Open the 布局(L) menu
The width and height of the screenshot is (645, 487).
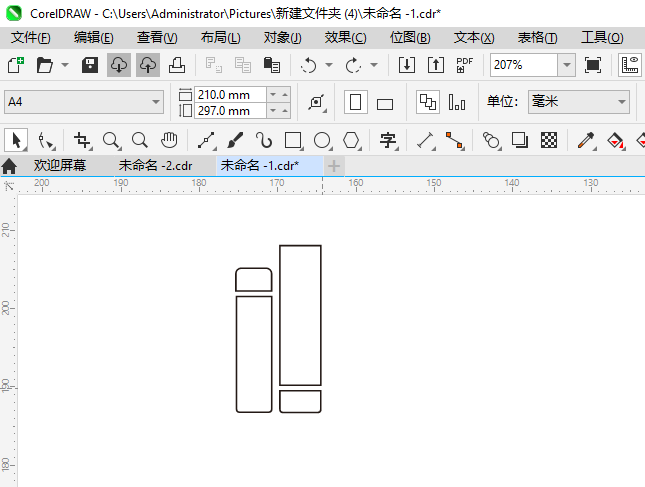(x=220, y=38)
